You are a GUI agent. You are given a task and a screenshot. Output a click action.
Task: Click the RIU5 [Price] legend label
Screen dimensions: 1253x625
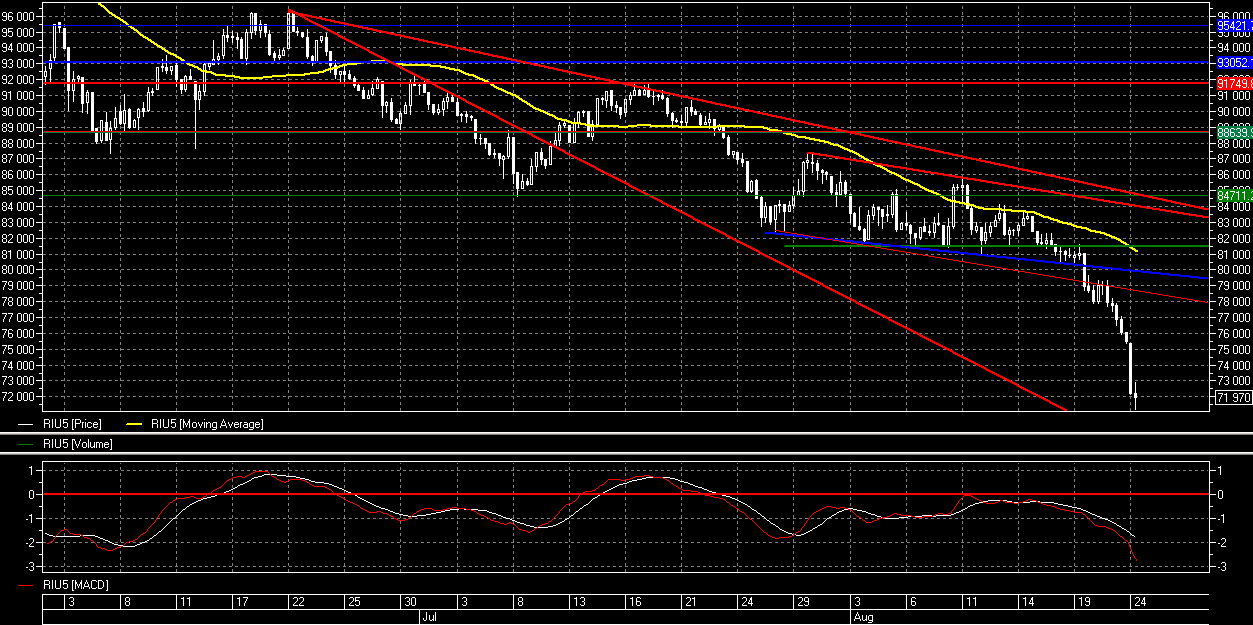pyautogui.click(x=75, y=424)
